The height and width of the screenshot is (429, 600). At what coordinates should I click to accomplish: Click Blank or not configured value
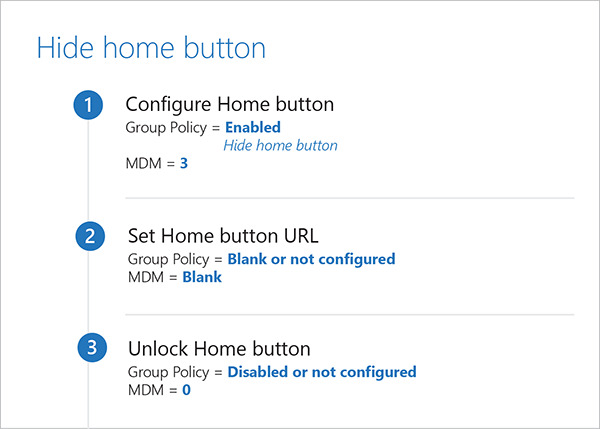tap(311, 259)
